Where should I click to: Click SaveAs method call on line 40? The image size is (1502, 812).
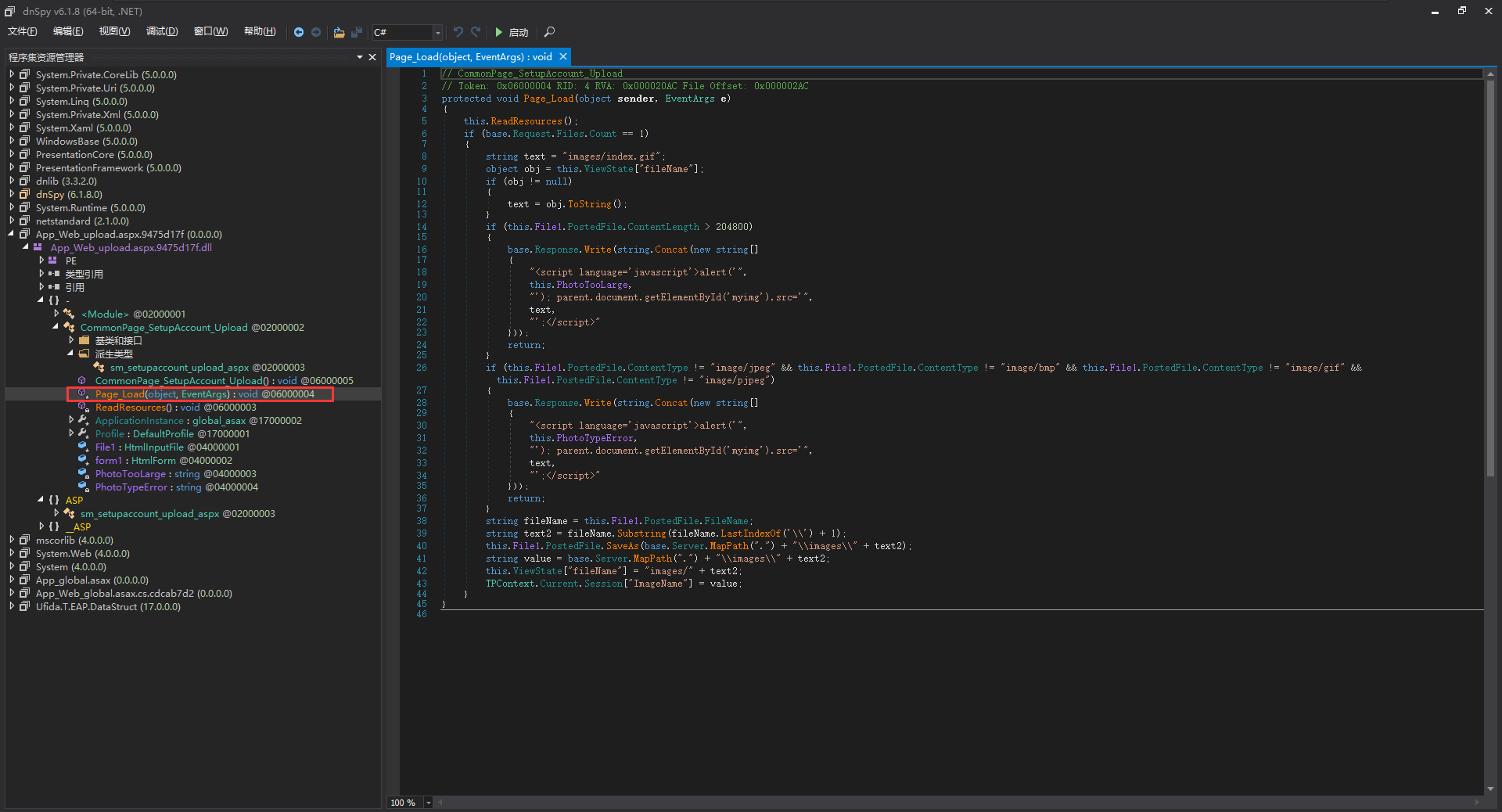tap(622, 546)
